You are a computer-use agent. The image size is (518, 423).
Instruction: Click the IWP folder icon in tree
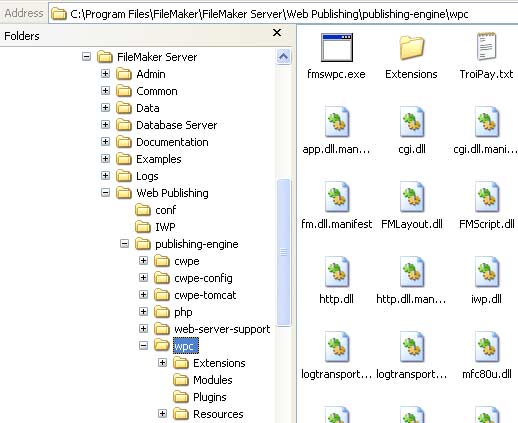(x=143, y=227)
